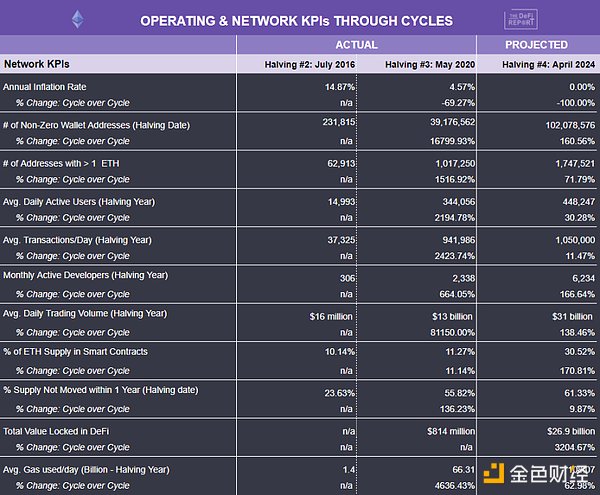Click the Operating & Network KPIs title text
Screen dimensions: 600x495
tap(295, 20)
